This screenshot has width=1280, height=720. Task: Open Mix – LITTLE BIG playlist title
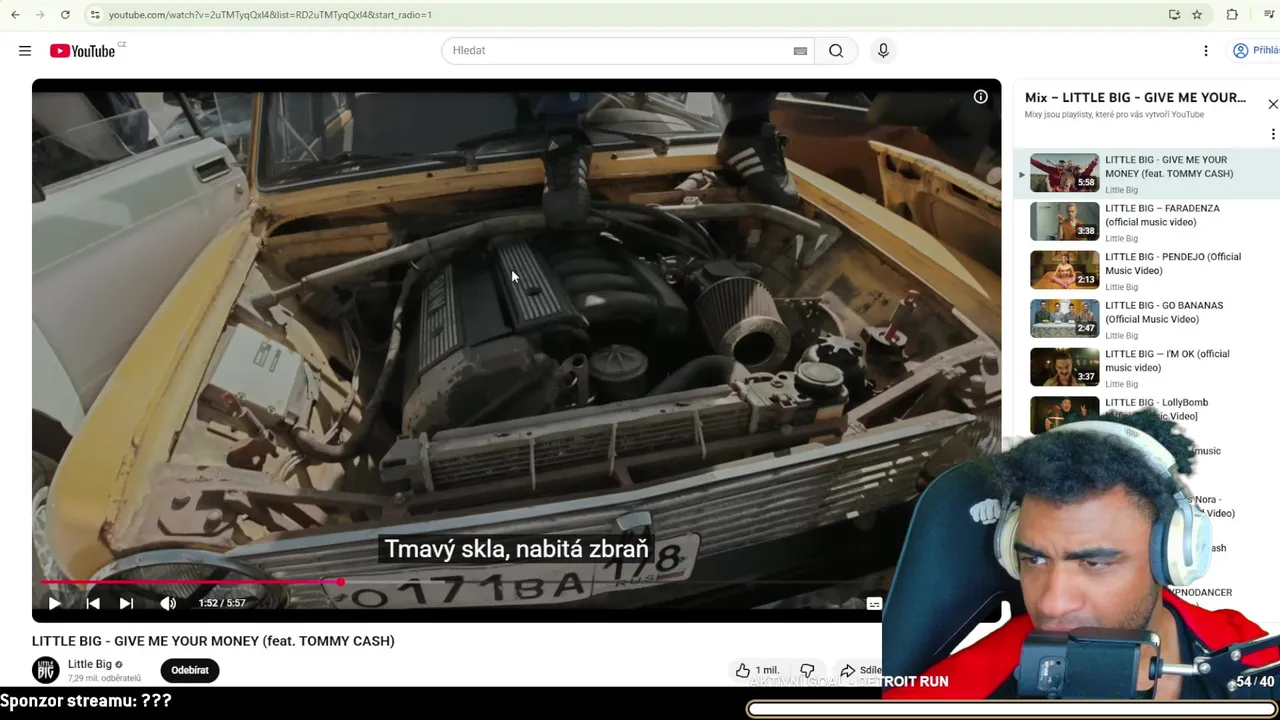coord(1136,97)
